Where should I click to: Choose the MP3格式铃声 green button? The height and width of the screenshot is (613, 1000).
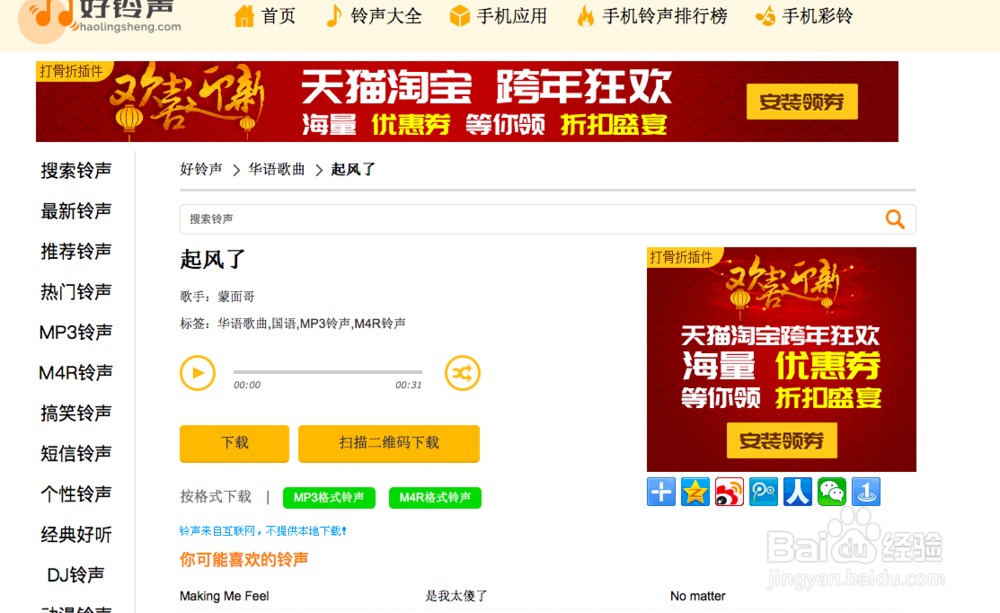pyautogui.click(x=329, y=498)
